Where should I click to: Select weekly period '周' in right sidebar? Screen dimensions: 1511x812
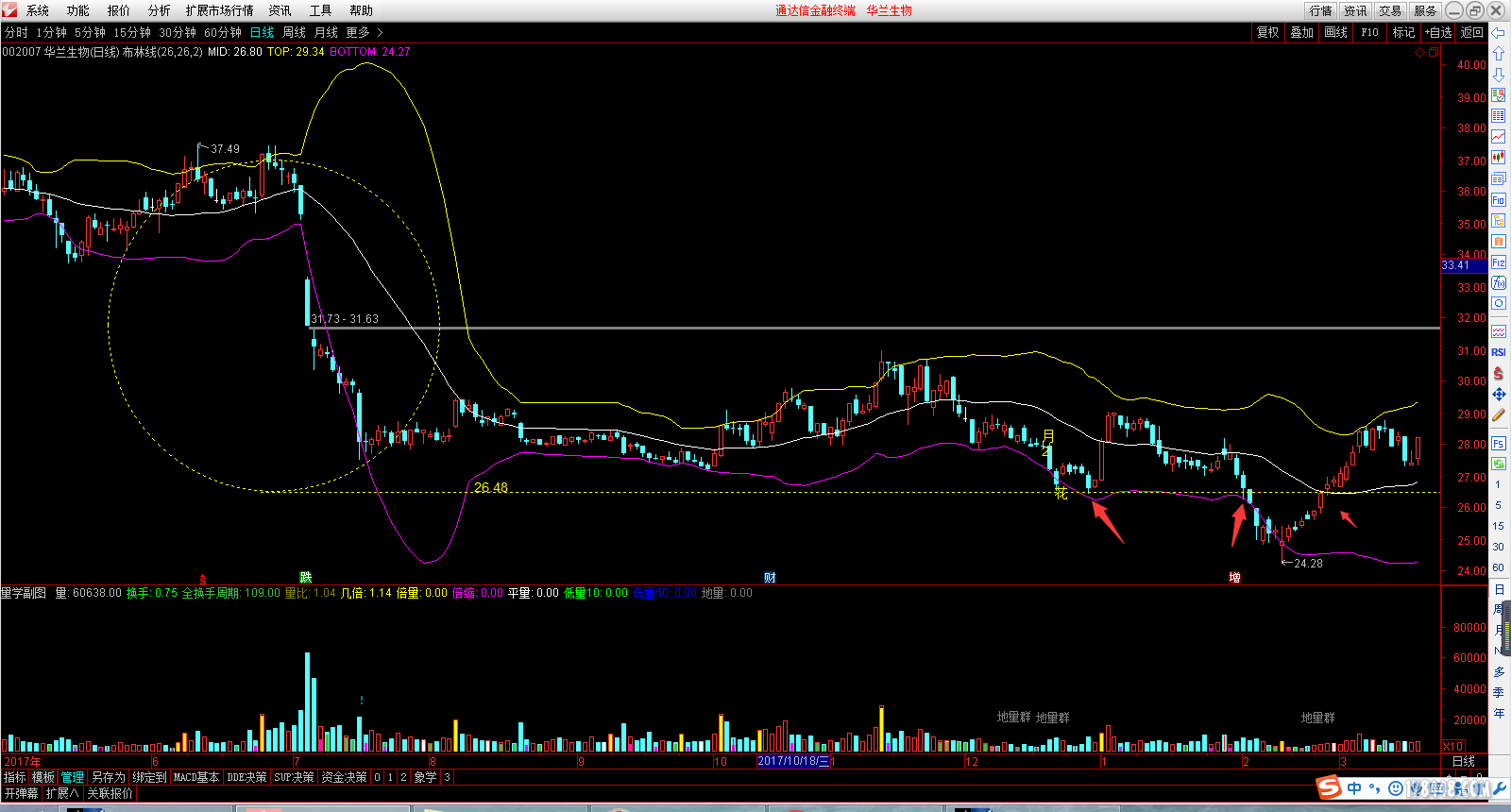tap(1498, 609)
